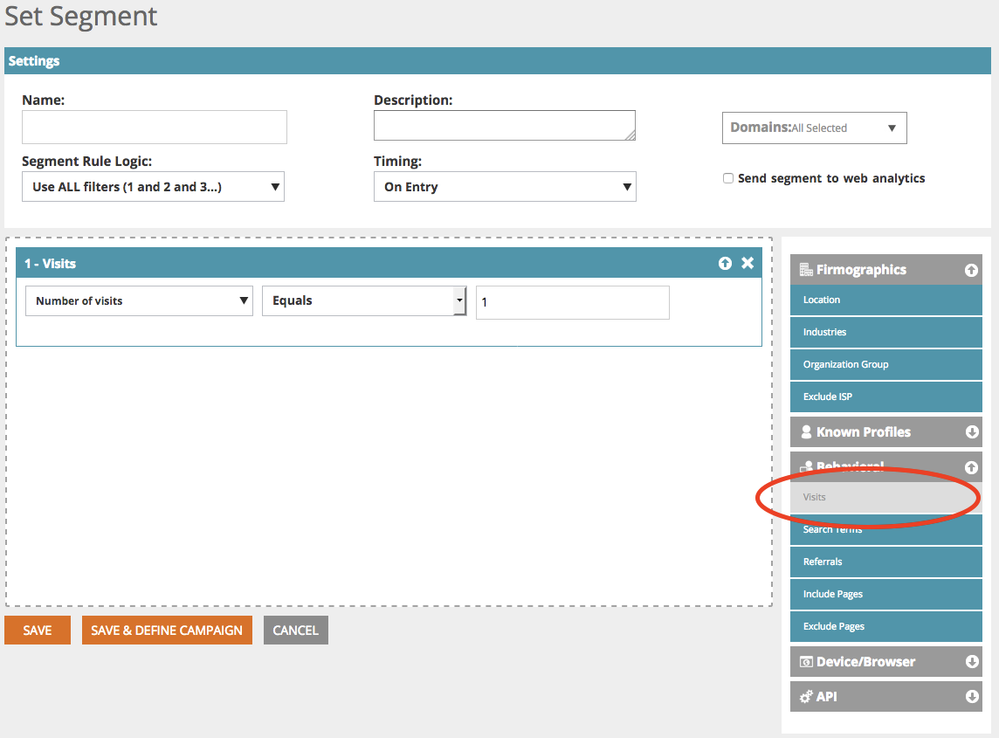Remove the Visits filter with X icon
This screenshot has width=999, height=738.
(747, 263)
